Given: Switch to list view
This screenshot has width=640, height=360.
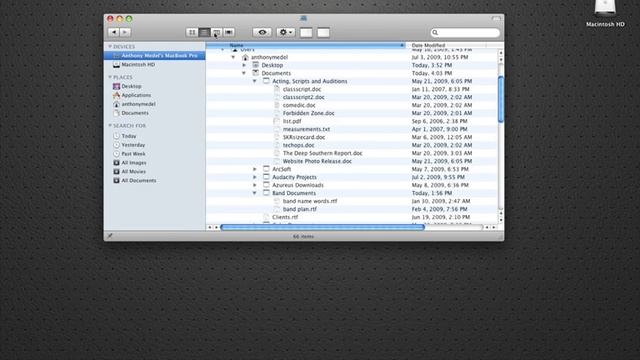Looking at the screenshot, I should [x=204, y=32].
